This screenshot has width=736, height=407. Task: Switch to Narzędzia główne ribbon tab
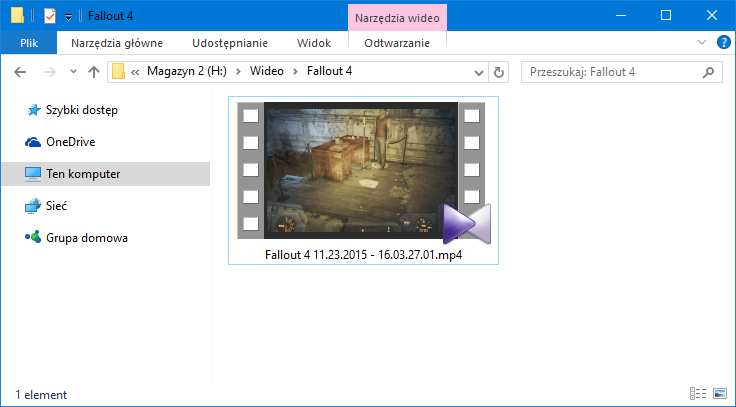[x=117, y=43]
